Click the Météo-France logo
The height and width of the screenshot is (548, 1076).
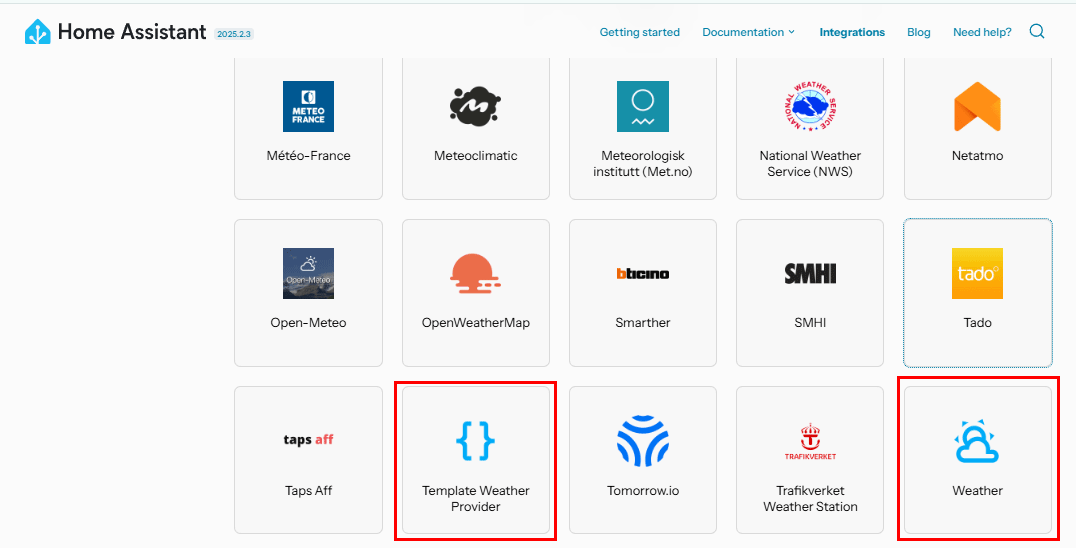(308, 106)
